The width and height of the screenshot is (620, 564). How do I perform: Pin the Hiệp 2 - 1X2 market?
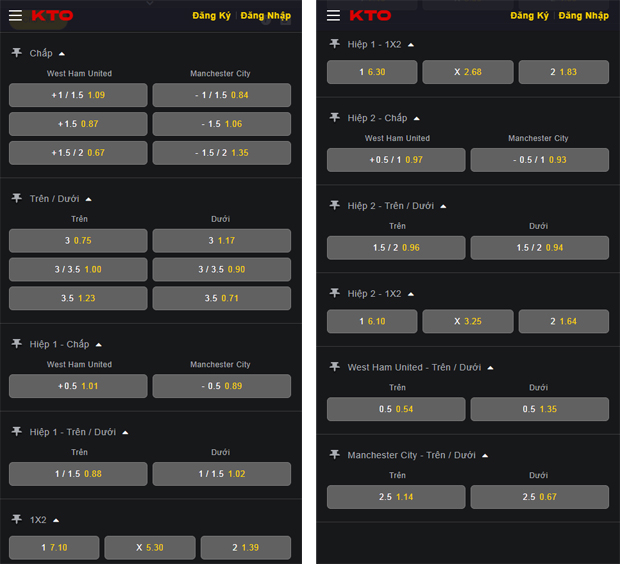tap(334, 294)
